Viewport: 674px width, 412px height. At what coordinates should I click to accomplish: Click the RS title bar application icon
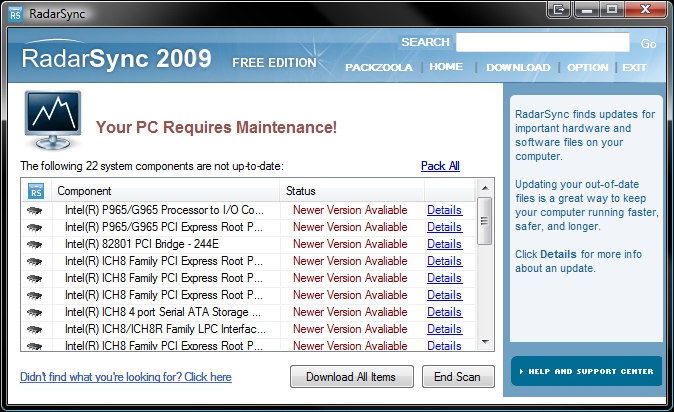(x=15, y=14)
